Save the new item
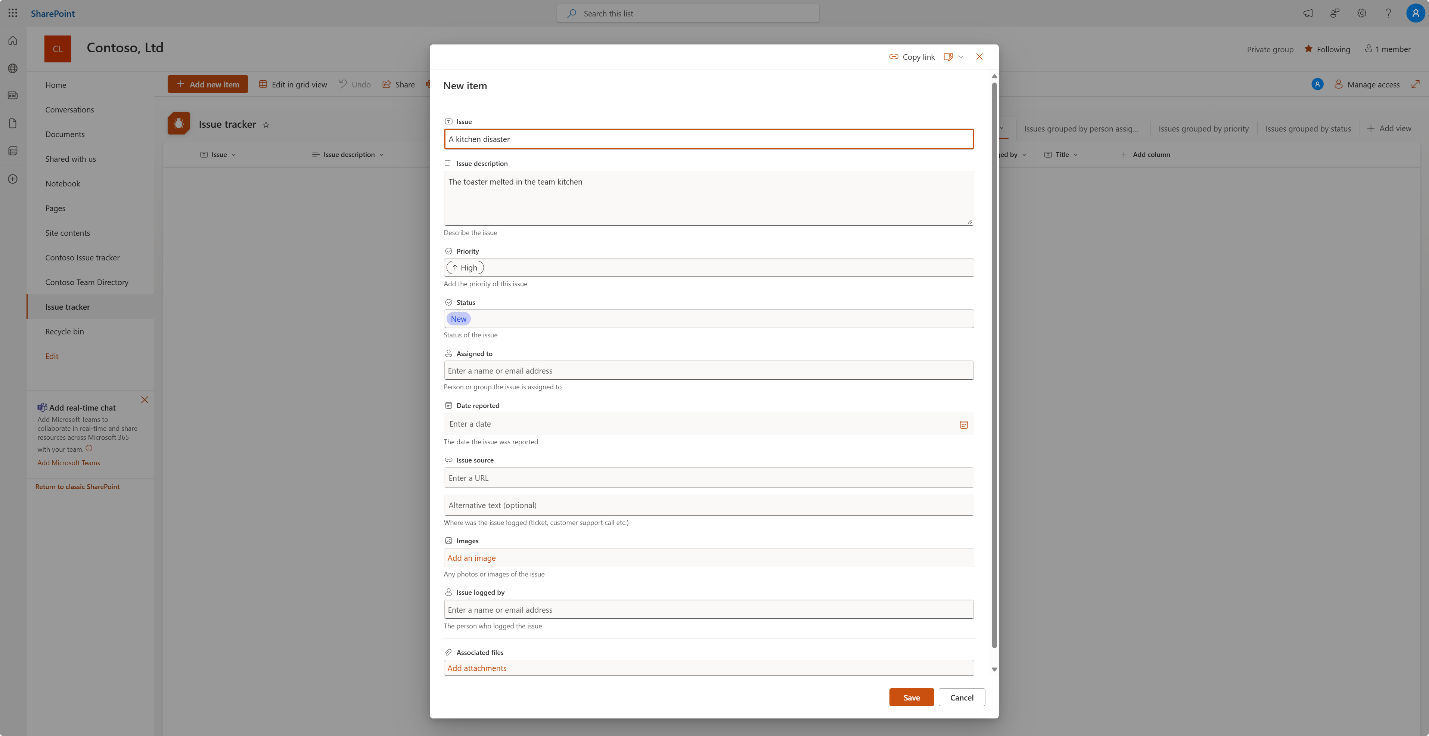 pos(911,697)
